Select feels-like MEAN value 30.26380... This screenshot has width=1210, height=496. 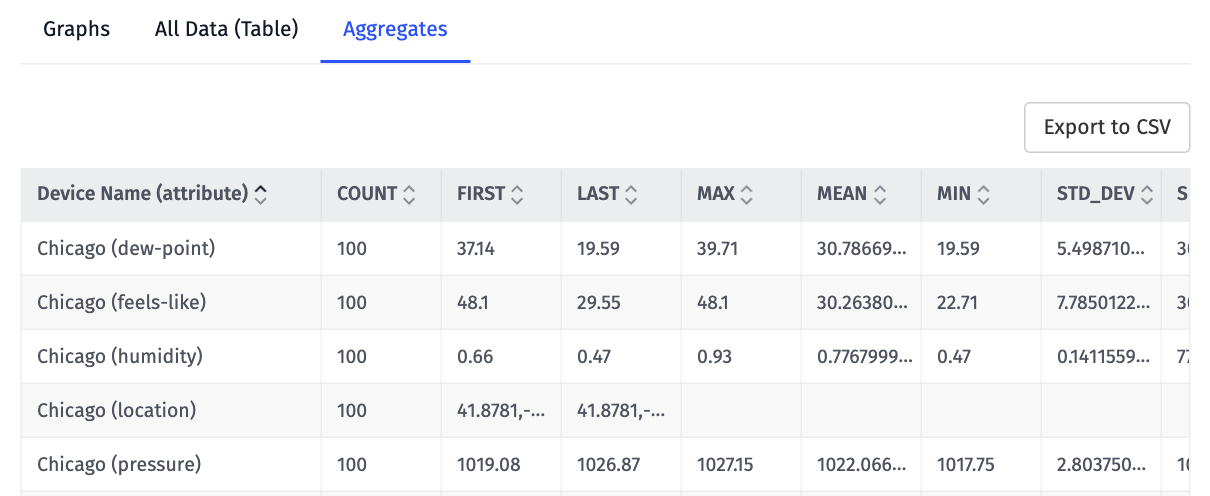[x=862, y=302]
